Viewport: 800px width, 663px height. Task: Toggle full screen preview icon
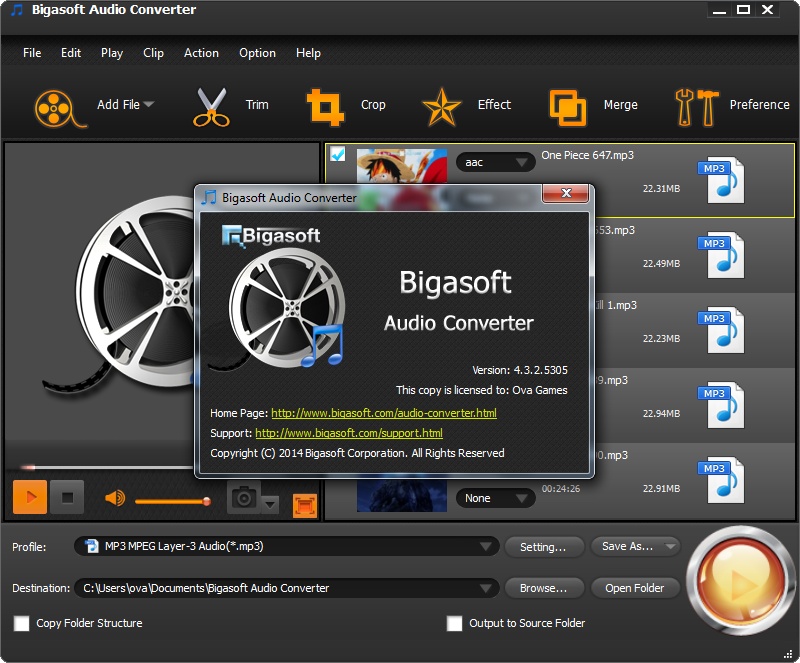[305, 506]
